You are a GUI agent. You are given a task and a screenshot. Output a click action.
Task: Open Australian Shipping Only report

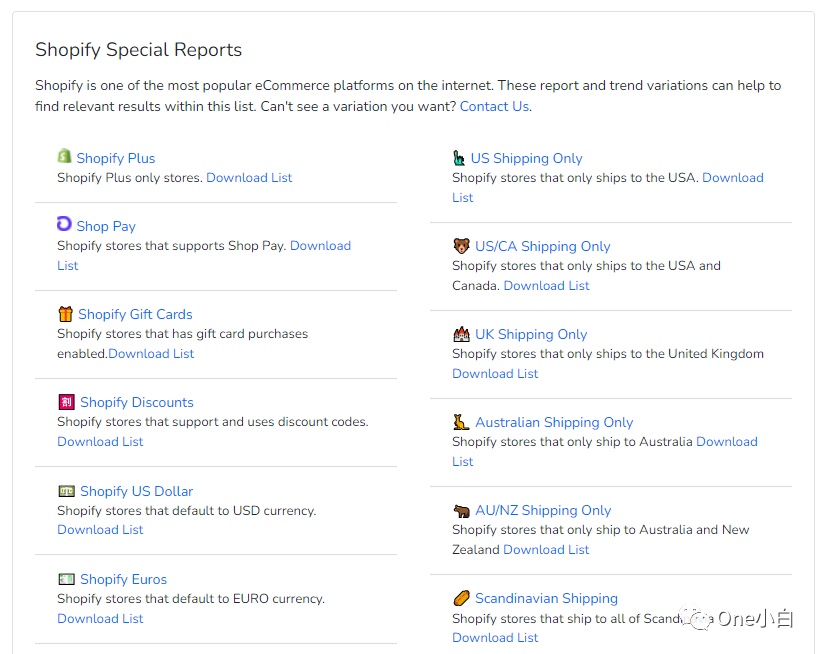(x=554, y=422)
